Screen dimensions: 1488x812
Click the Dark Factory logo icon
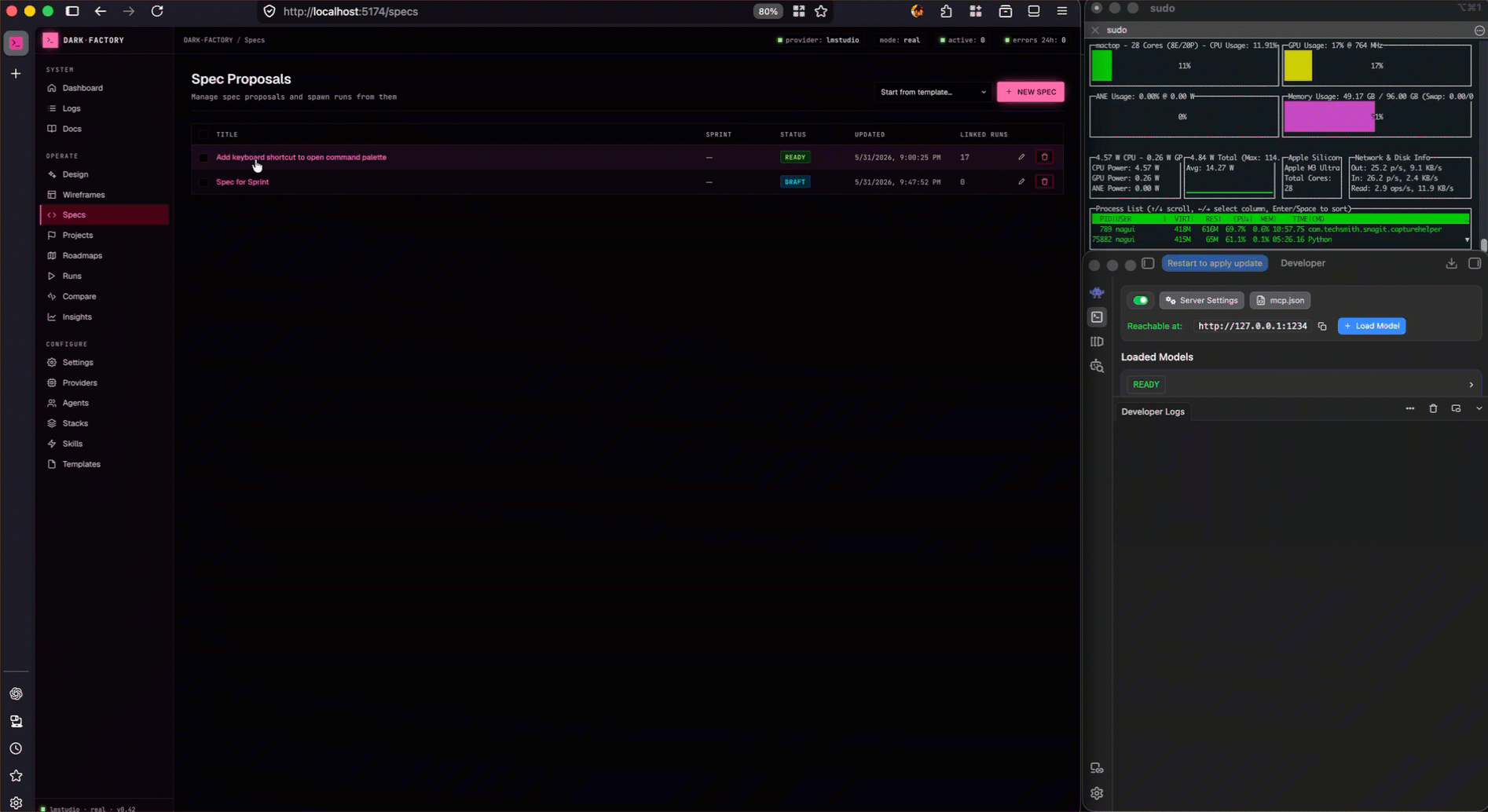tap(50, 40)
